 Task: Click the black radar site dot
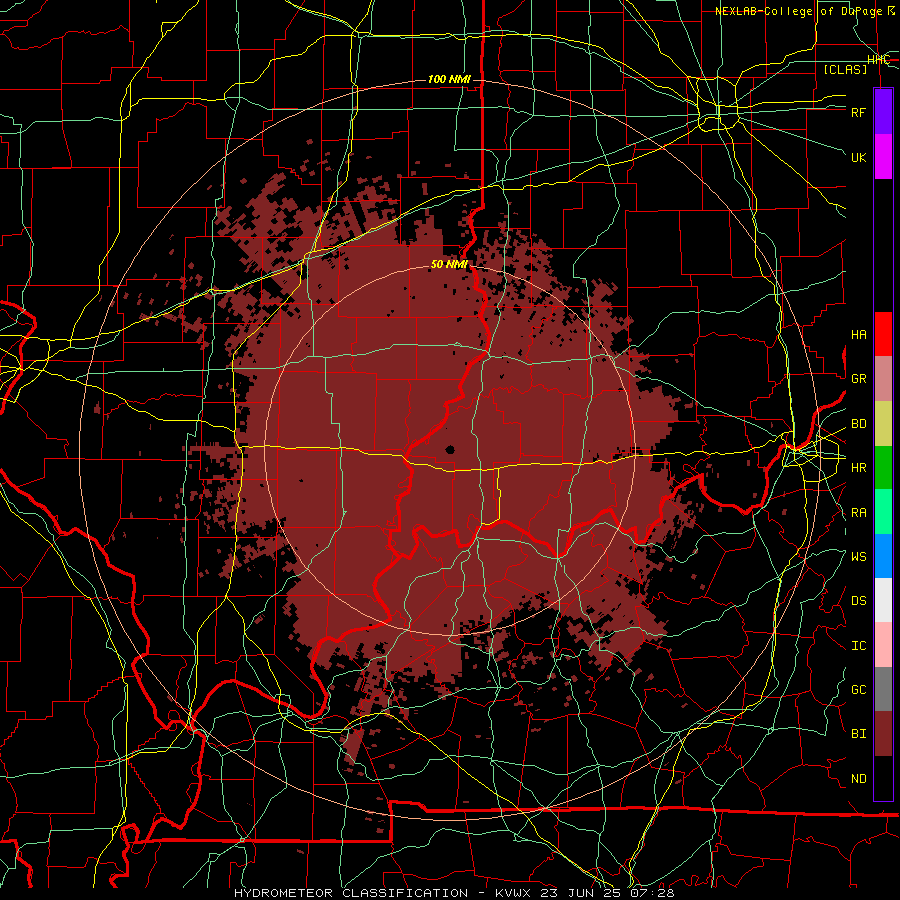pos(450,449)
